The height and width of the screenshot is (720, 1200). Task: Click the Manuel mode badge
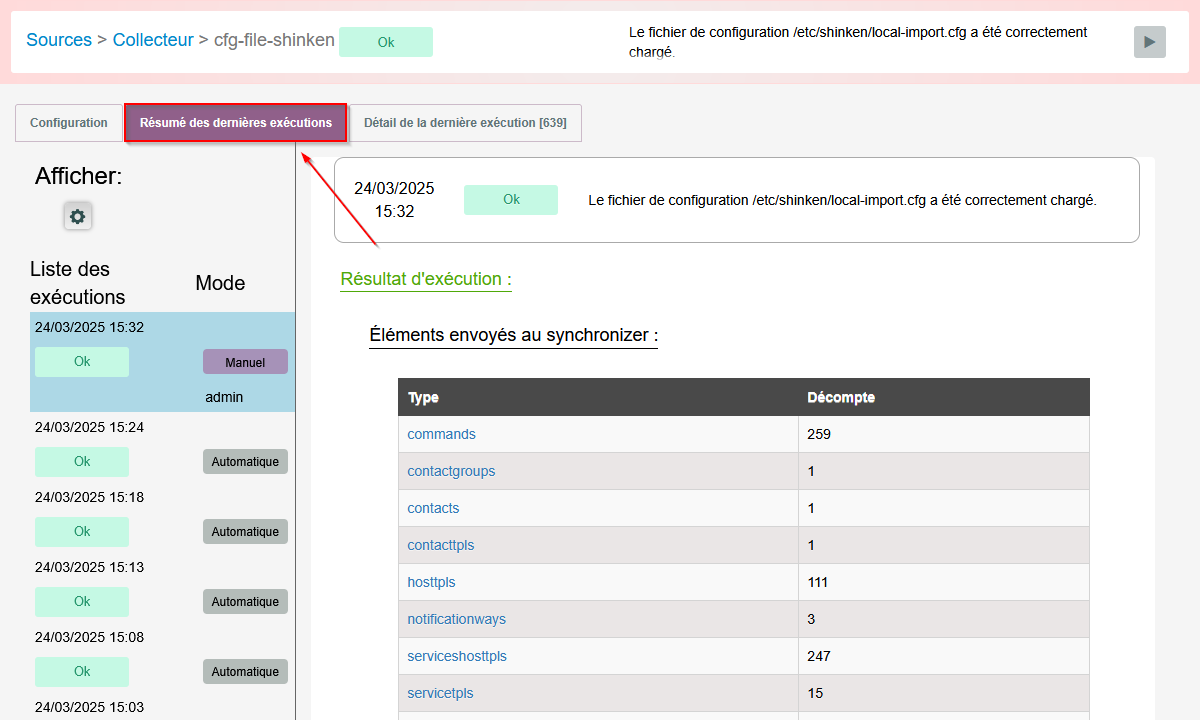pos(245,362)
